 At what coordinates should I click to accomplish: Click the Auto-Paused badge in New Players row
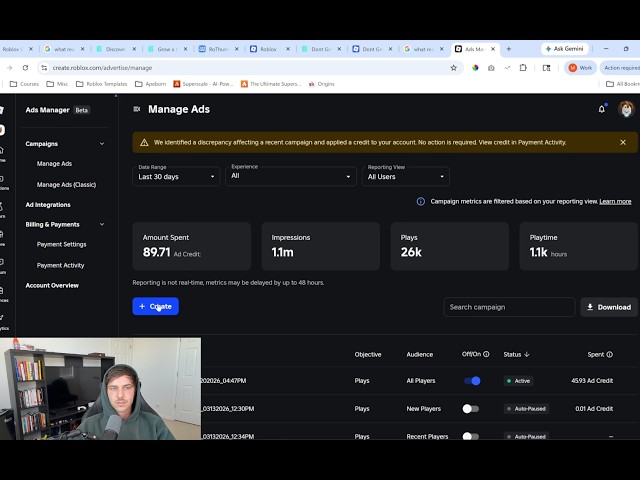point(526,409)
